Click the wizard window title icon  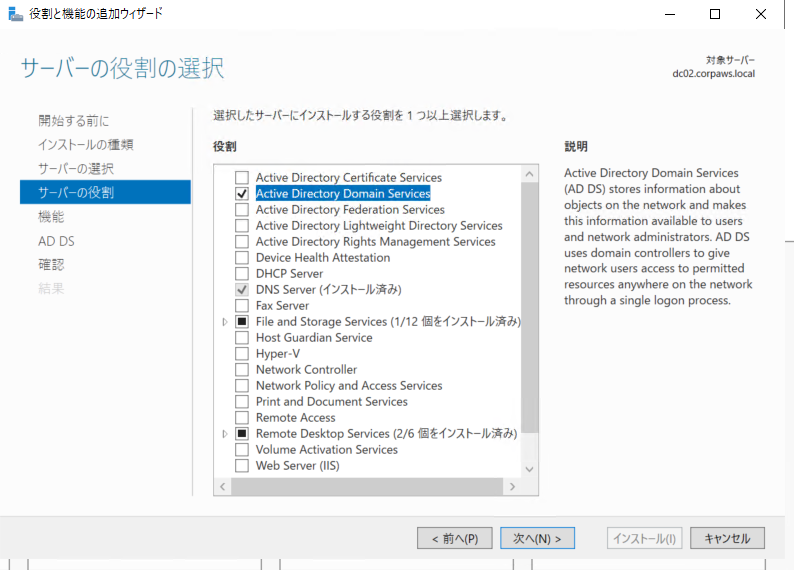click(x=16, y=14)
